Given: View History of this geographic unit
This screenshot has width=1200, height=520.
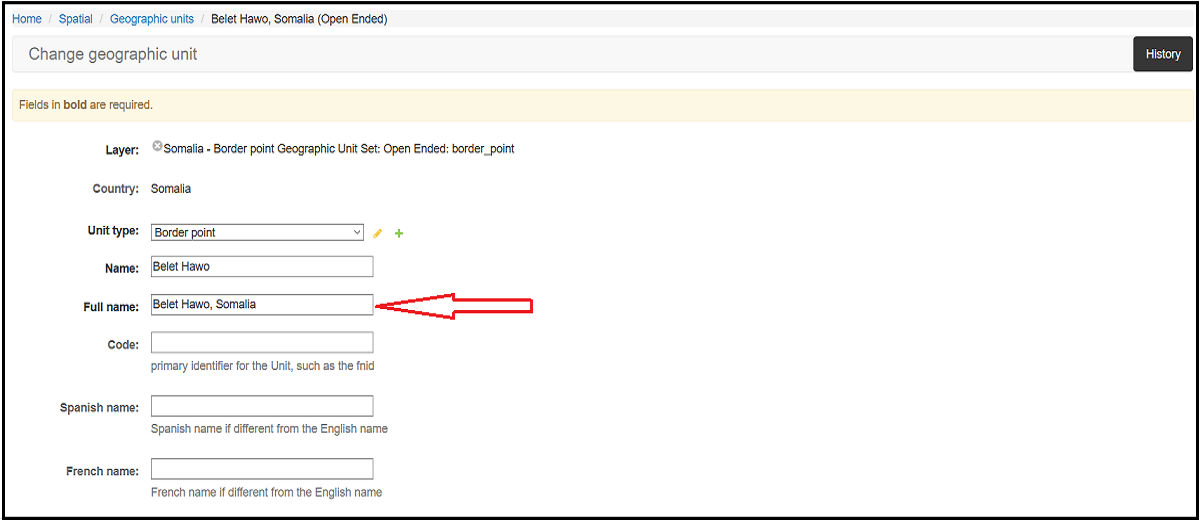Looking at the screenshot, I should (x=1162, y=54).
